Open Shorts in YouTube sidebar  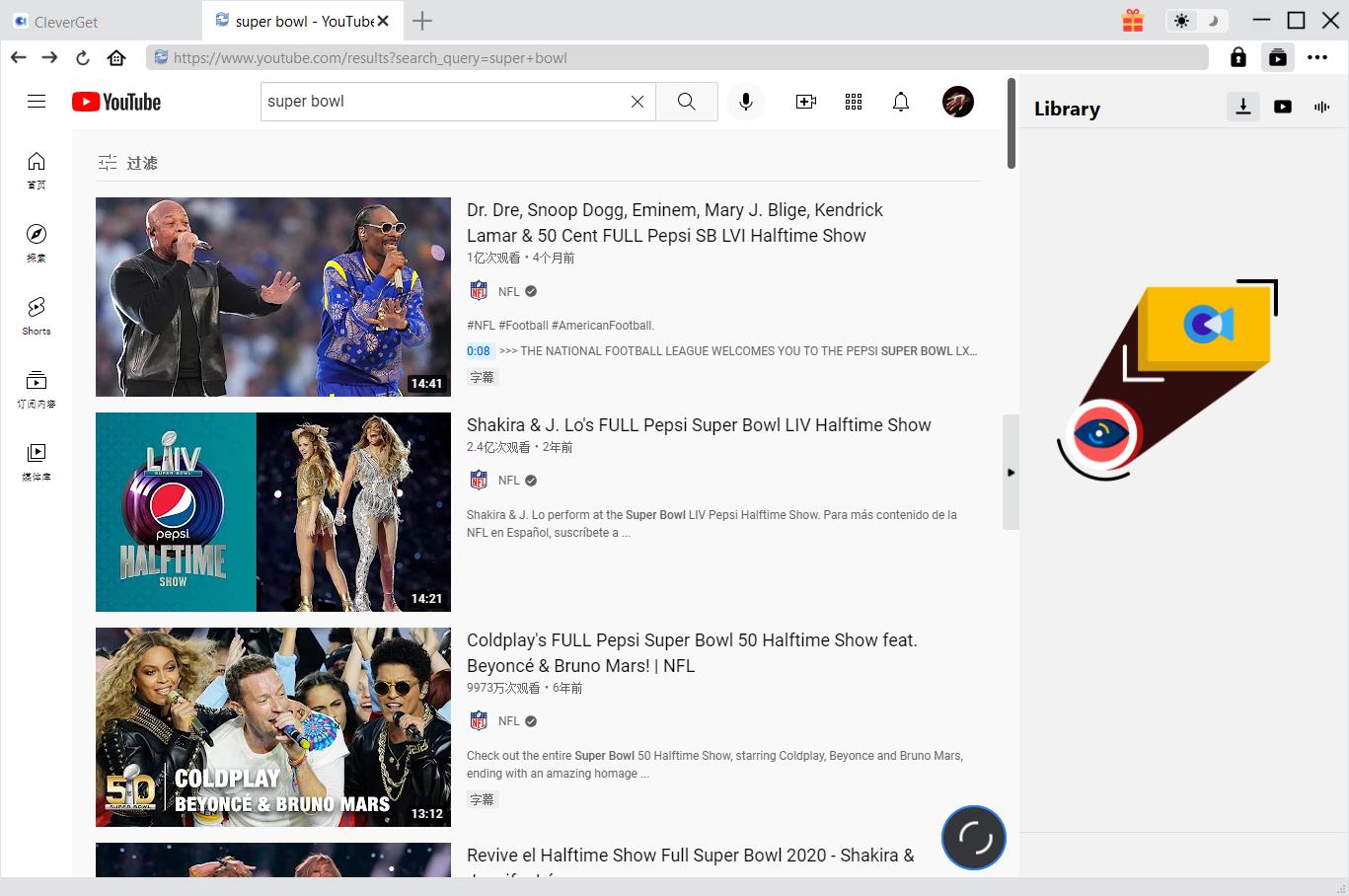pos(37,316)
